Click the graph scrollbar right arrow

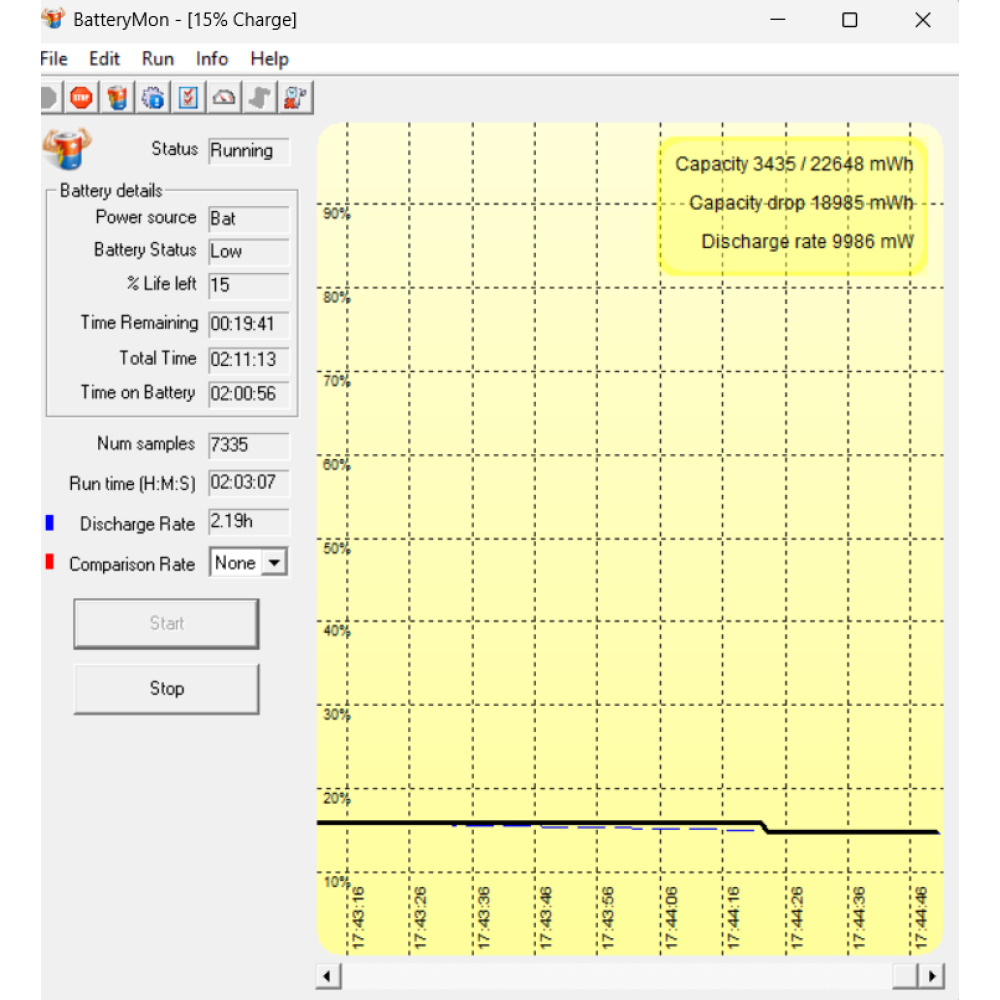point(932,976)
